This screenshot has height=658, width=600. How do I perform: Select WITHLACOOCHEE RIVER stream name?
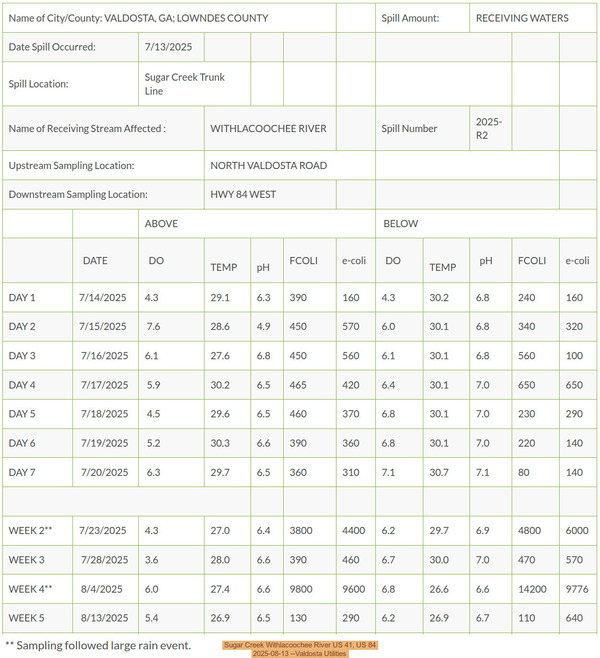pyautogui.click(x=268, y=128)
